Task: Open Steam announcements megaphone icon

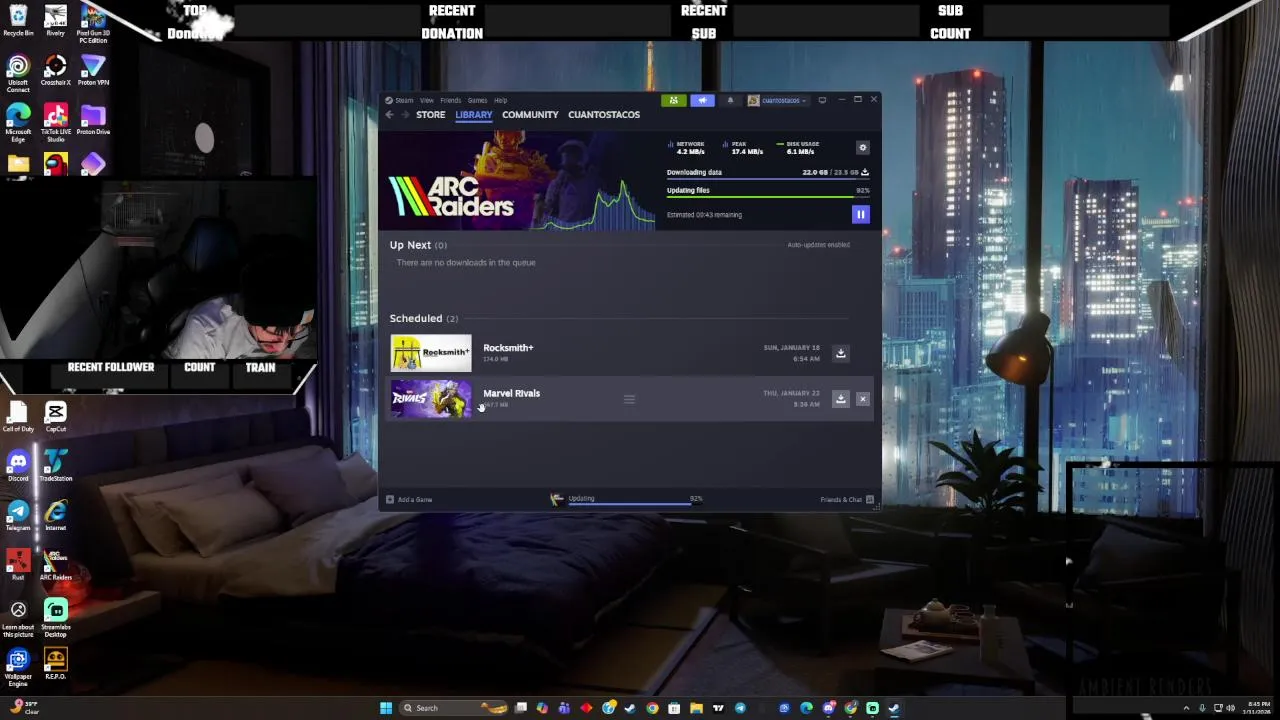Action: pyautogui.click(x=702, y=100)
